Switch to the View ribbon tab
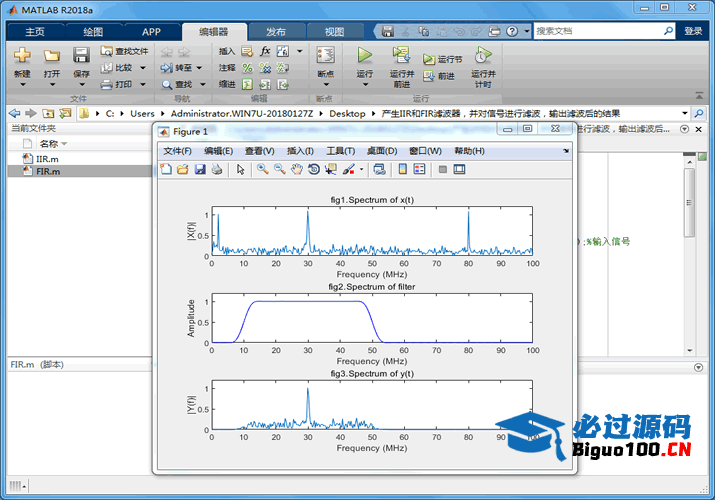The image size is (715, 500). pyautogui.click(x=334, y=31)
